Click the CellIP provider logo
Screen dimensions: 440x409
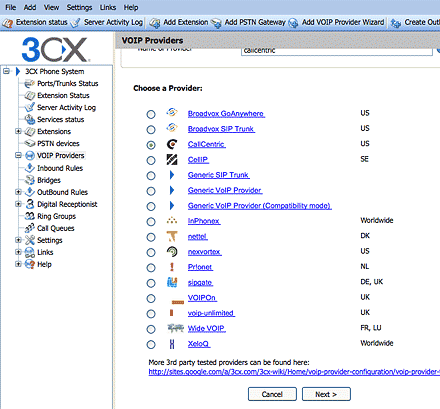tap(172, 160)
